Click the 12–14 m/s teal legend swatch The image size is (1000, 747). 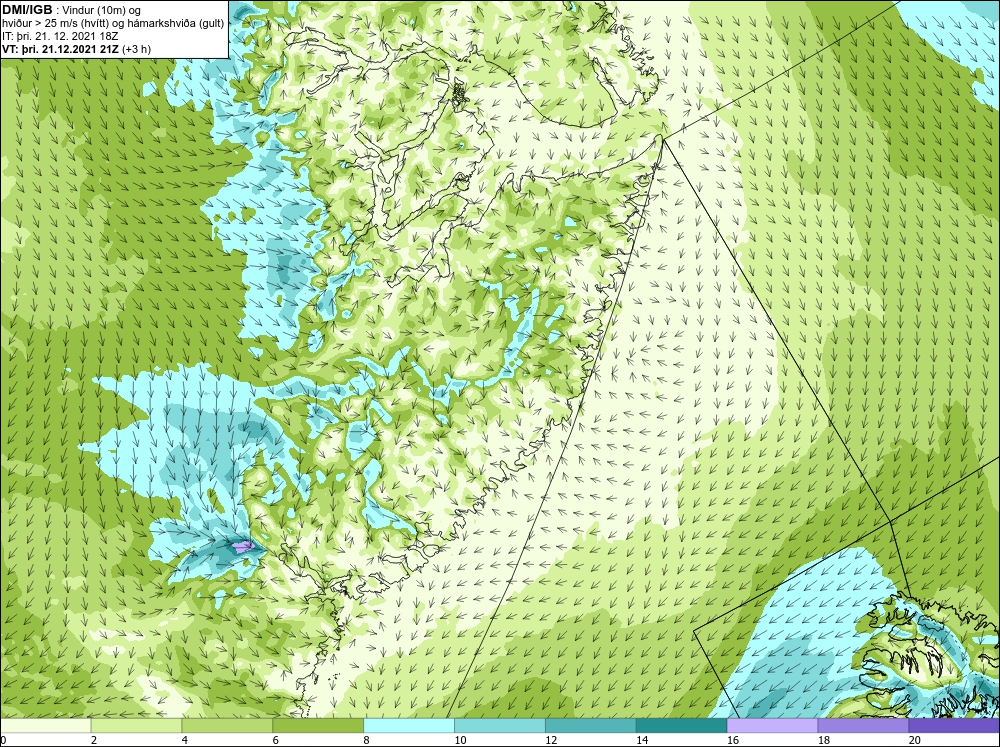[x=591, y=726]
